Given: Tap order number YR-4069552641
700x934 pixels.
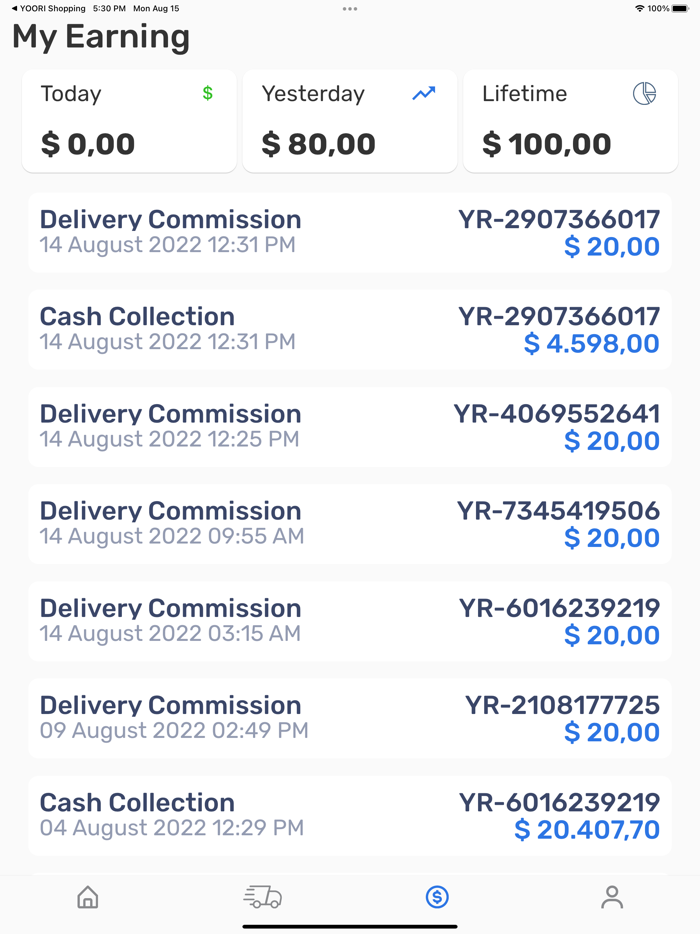Looking at the screenshot, I should coord(557,414).
